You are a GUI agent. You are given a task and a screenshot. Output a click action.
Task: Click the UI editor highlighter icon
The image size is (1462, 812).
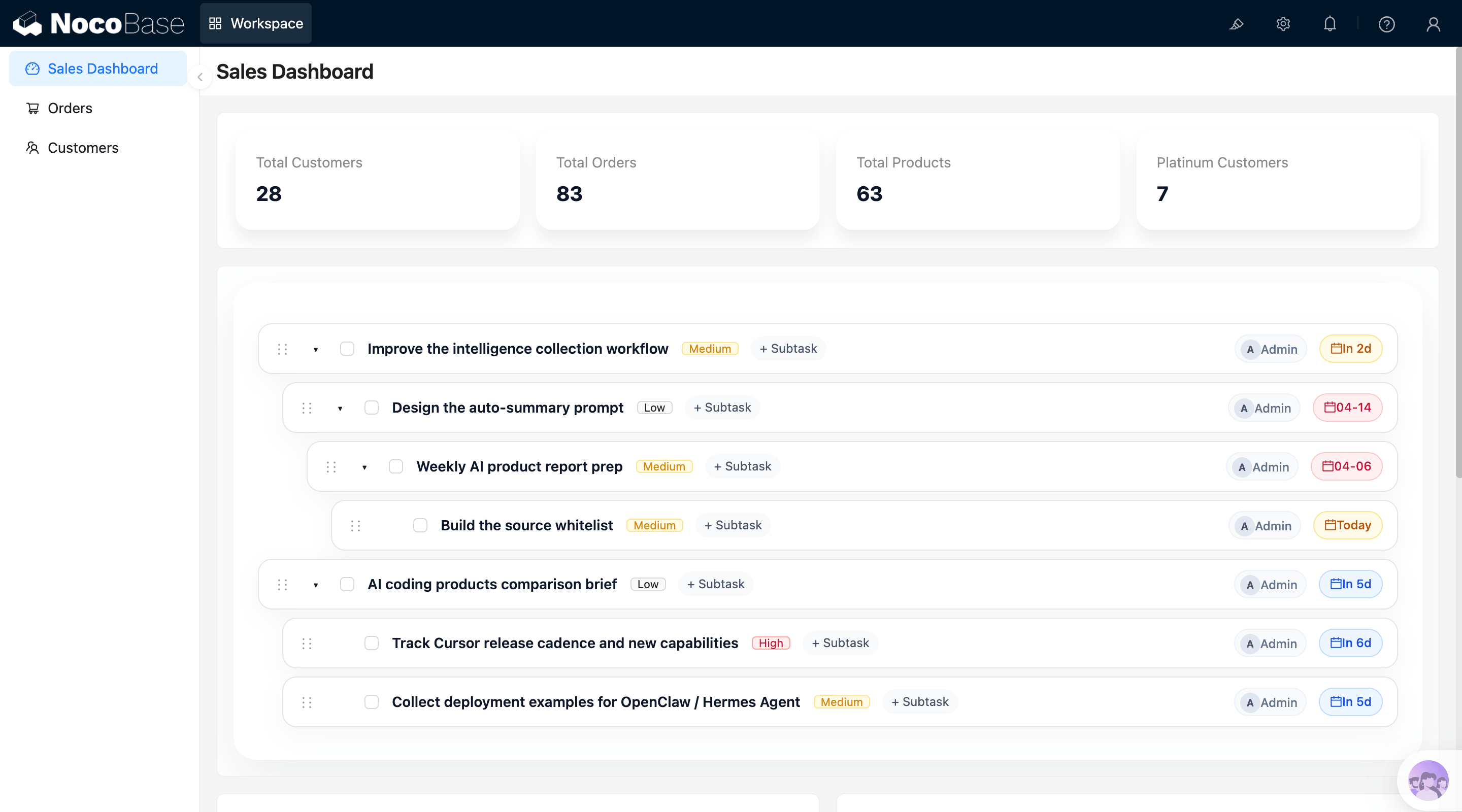point(1236,24)
